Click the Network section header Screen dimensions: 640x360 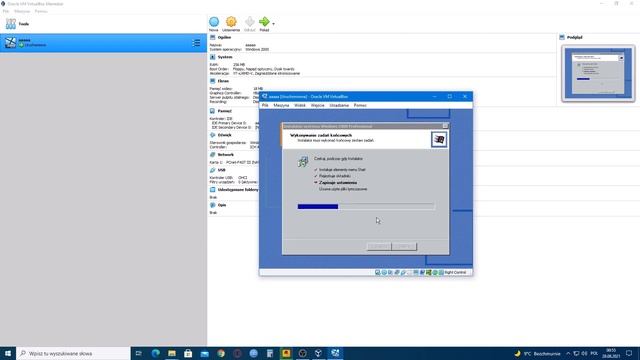click(226, 154)
